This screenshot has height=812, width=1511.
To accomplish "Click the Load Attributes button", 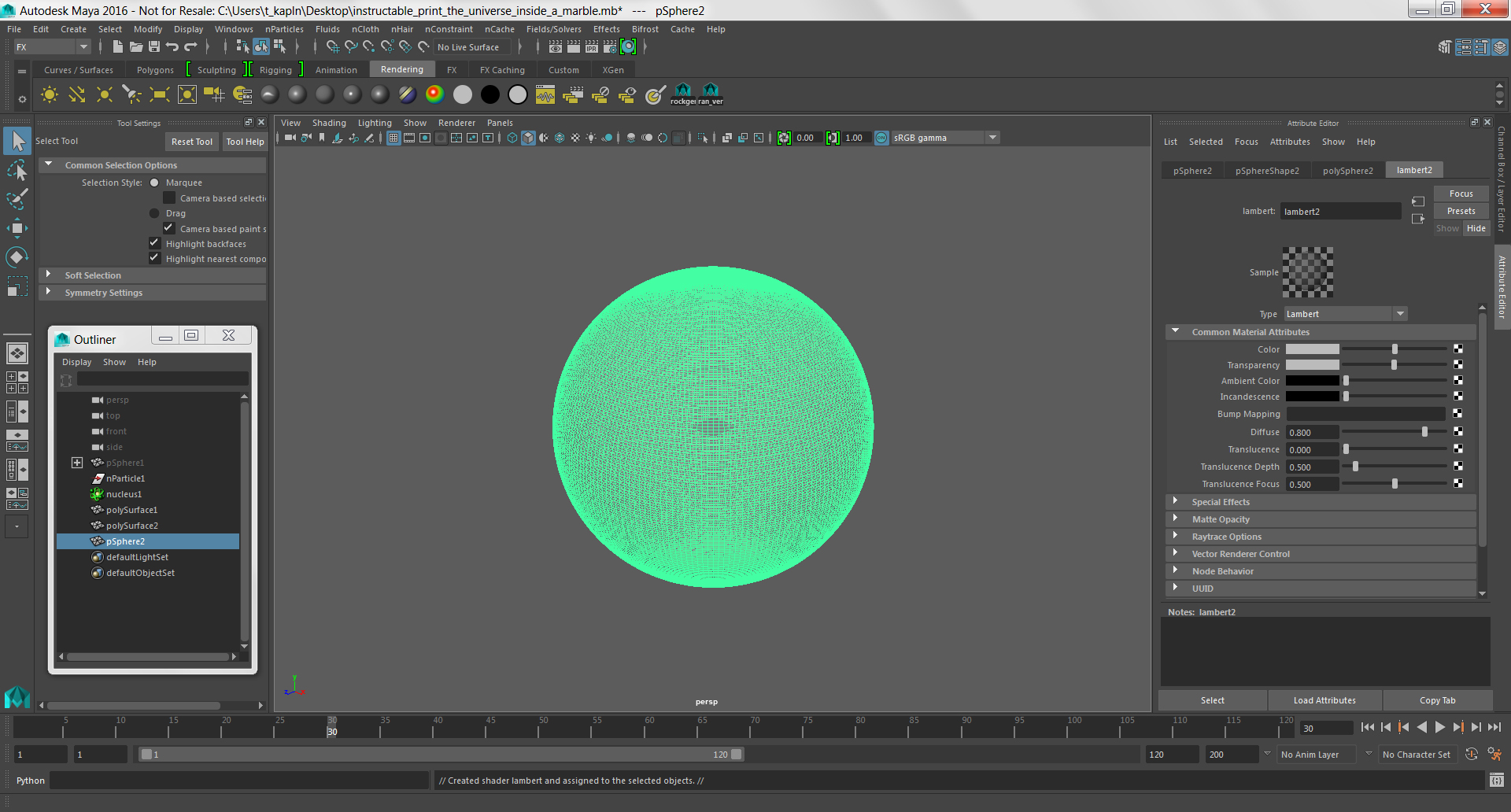I will [x=1324, y=700].
